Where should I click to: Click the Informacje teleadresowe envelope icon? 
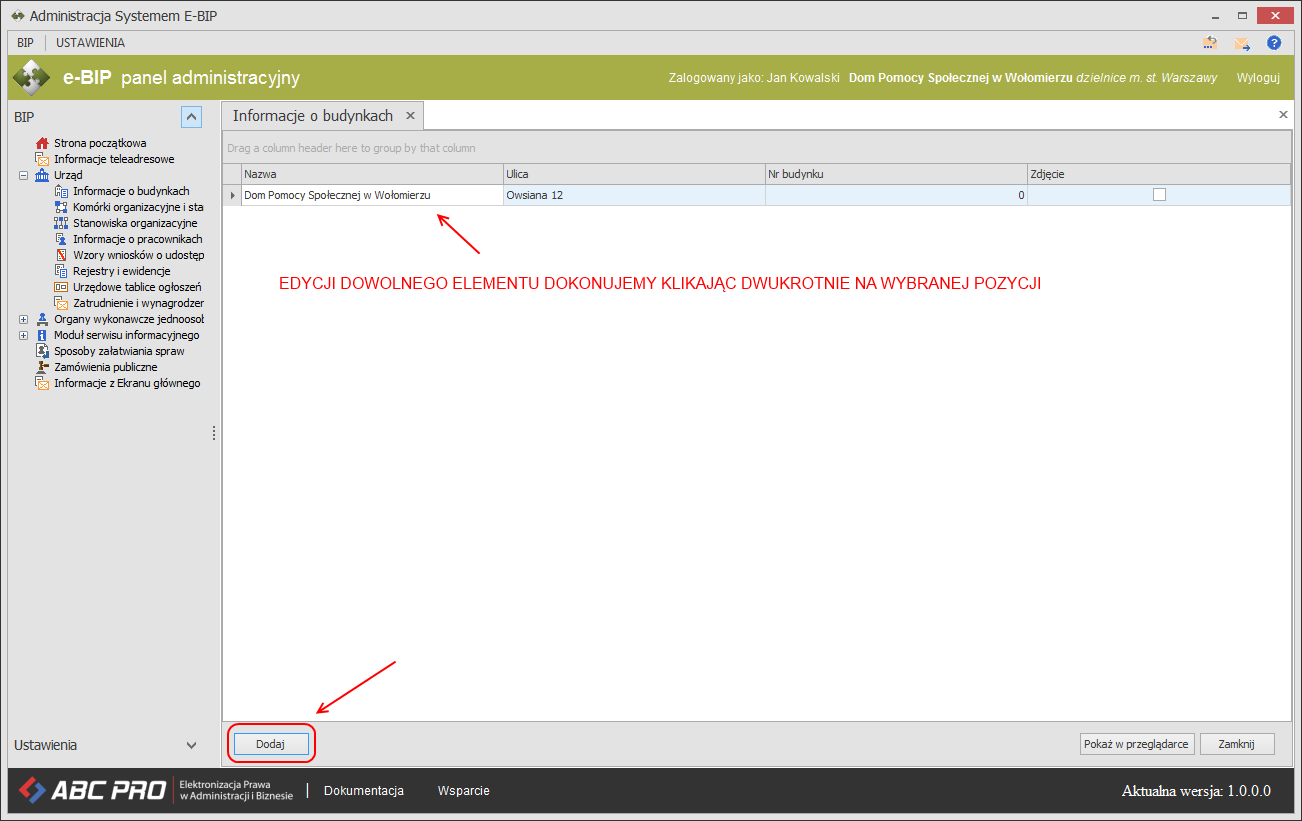pyautogui.click(x=42, y=159)
